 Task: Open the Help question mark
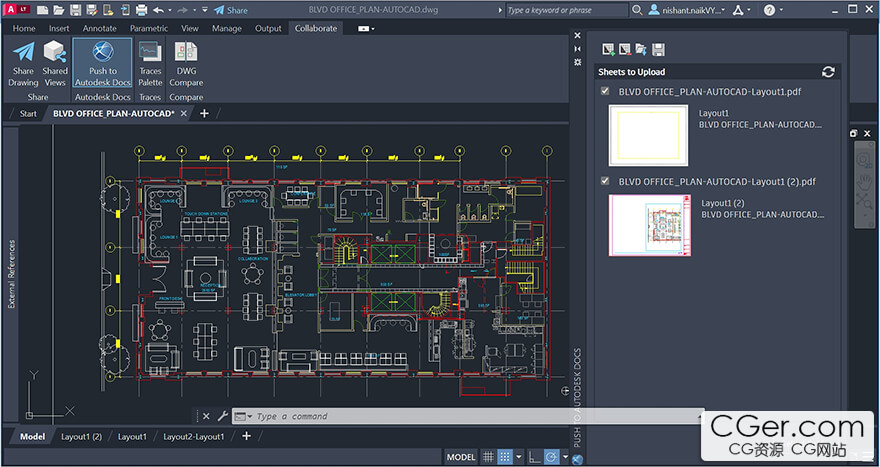pyautogui.click(x=769, y=10)
